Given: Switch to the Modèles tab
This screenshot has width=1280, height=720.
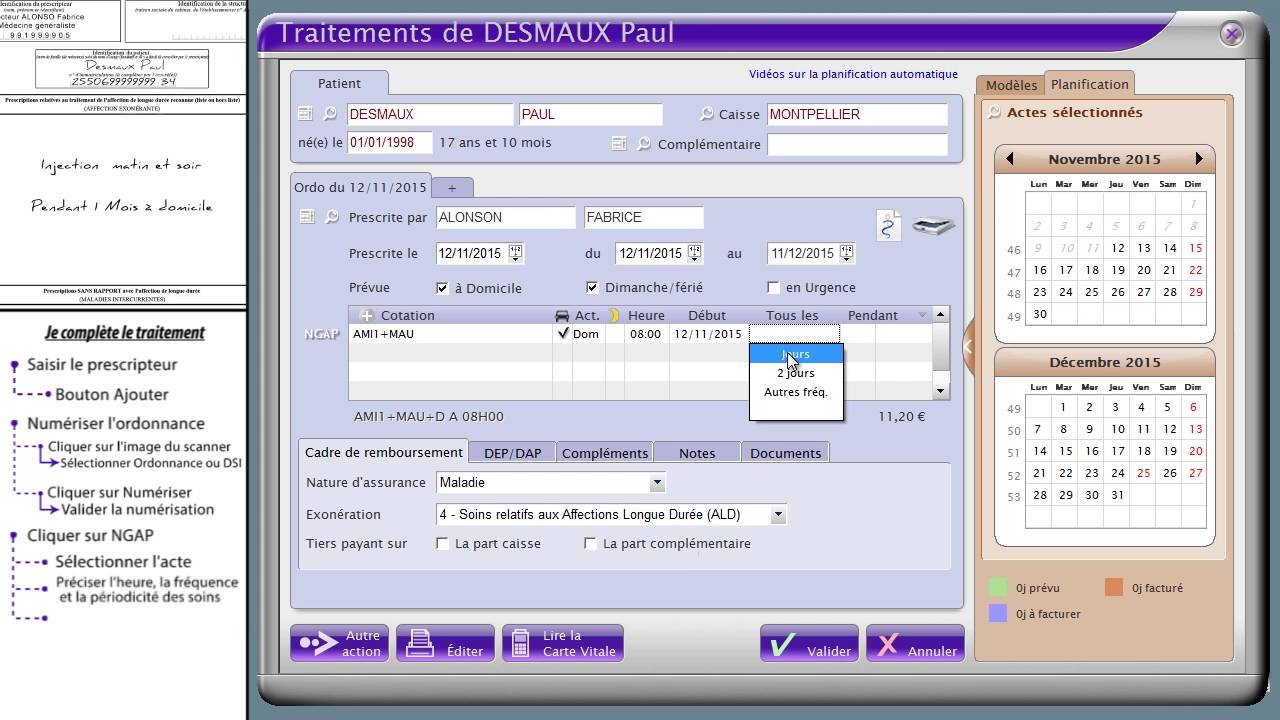Looking at the screenshot, I should (x=1011, y=85).
